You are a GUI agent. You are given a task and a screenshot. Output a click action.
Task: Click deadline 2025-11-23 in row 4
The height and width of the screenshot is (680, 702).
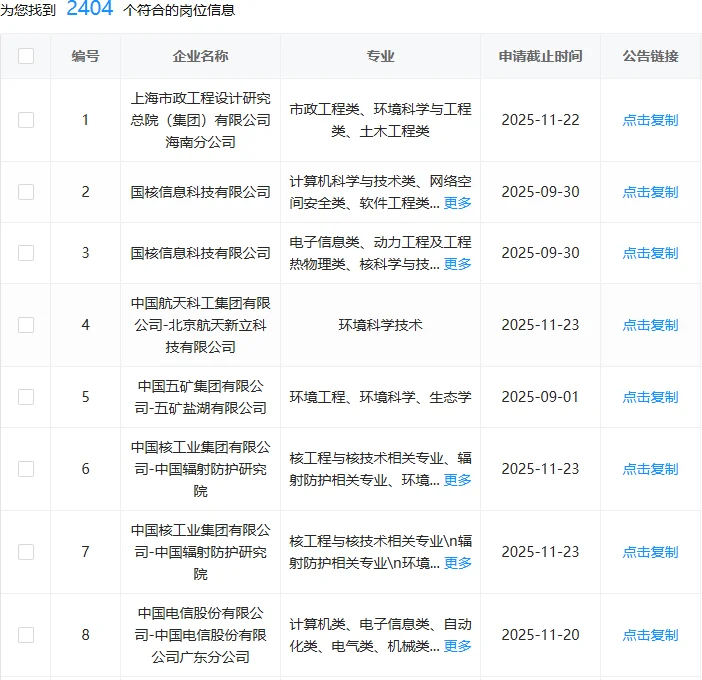point(540,325)
